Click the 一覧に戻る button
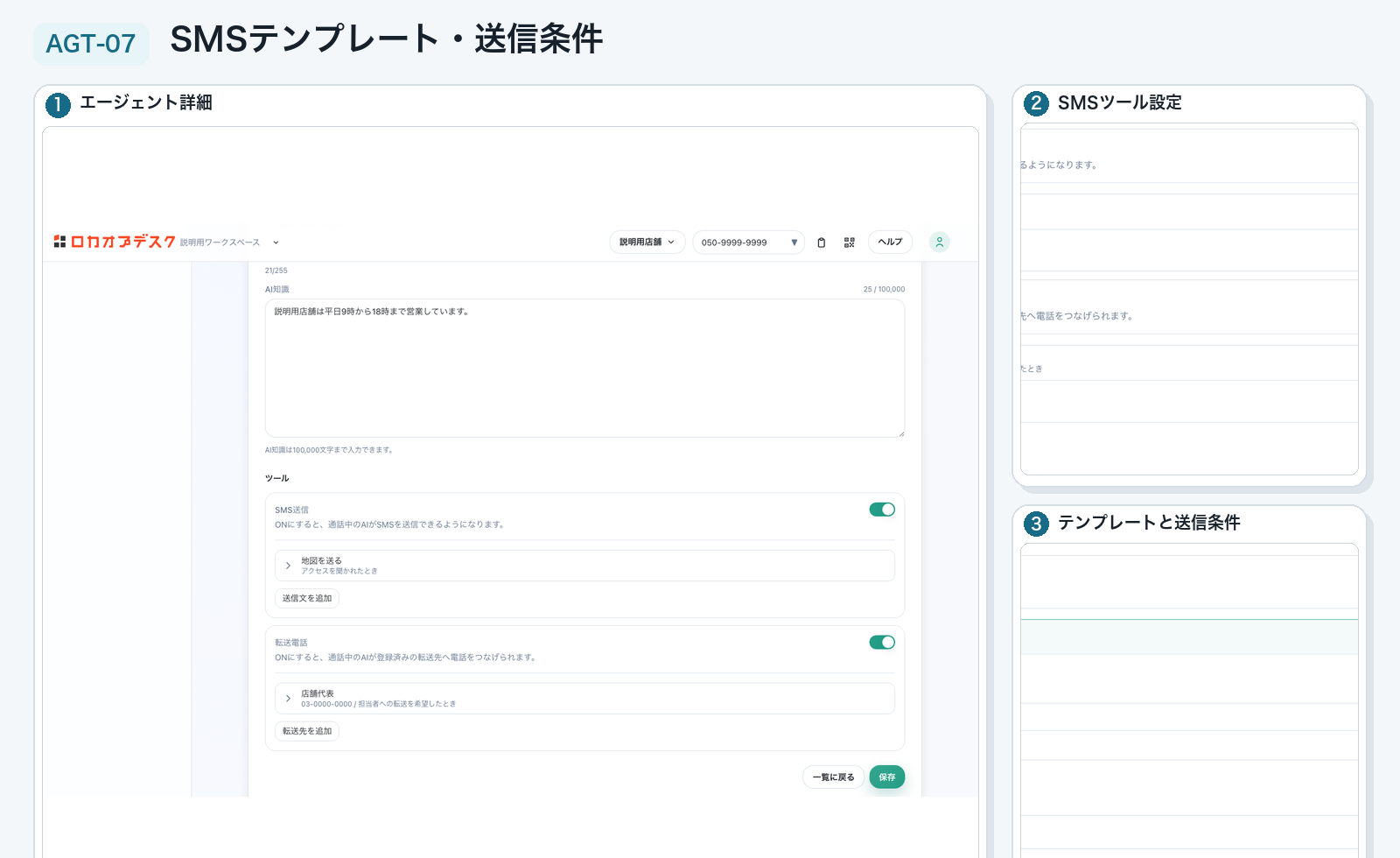1400x858 pixels. click(x=833, y=777)
